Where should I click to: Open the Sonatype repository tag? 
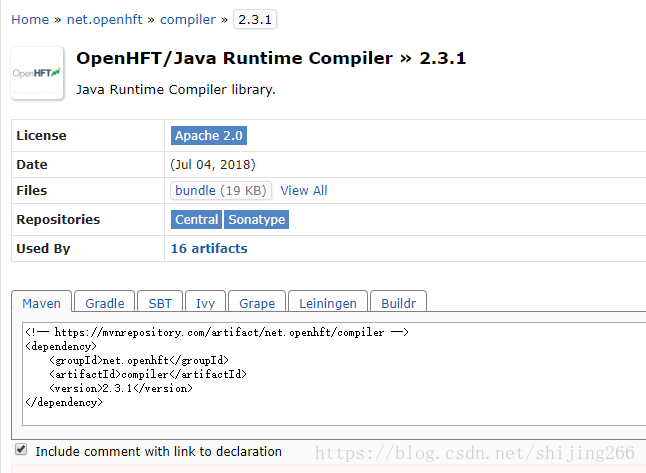pos(256,219)
